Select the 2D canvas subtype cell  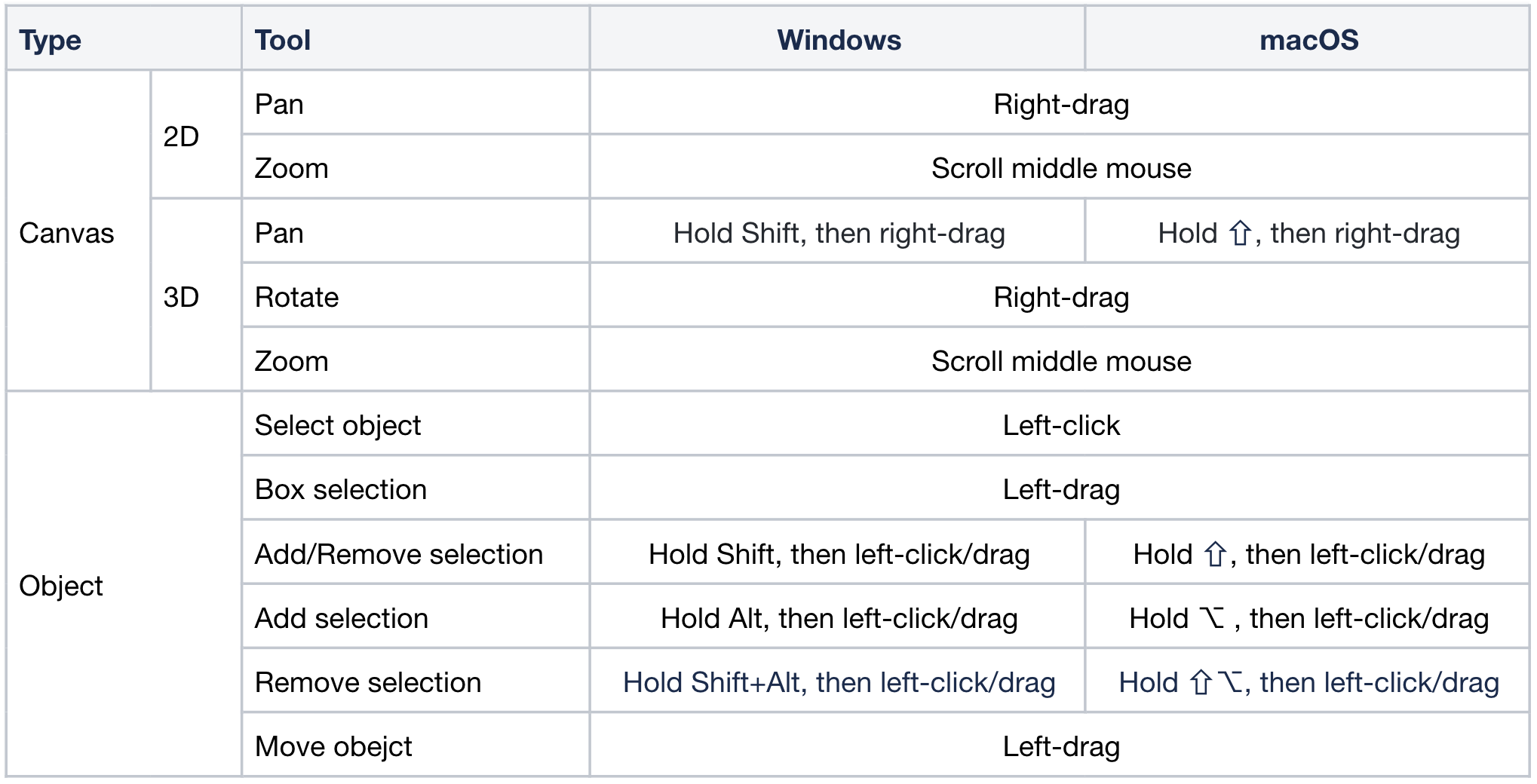coord(181,136)
